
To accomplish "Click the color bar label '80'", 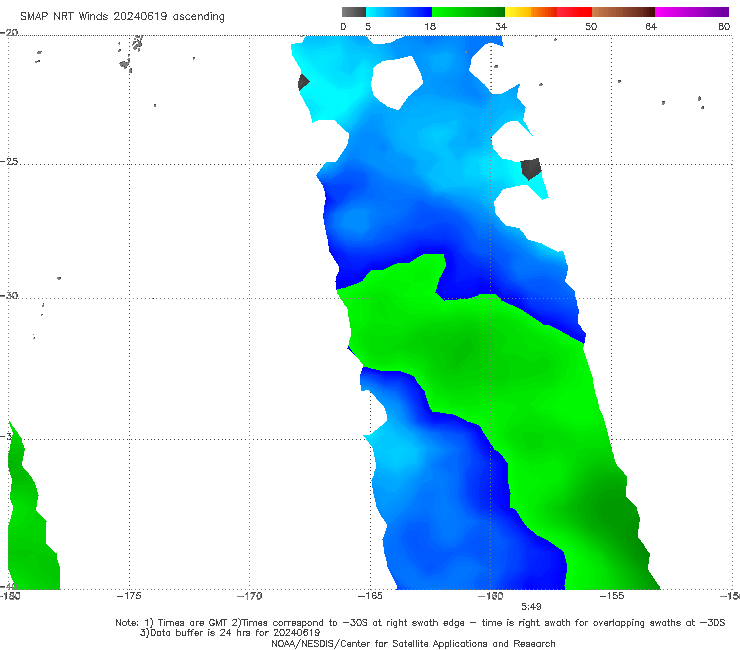I will 724,26.
